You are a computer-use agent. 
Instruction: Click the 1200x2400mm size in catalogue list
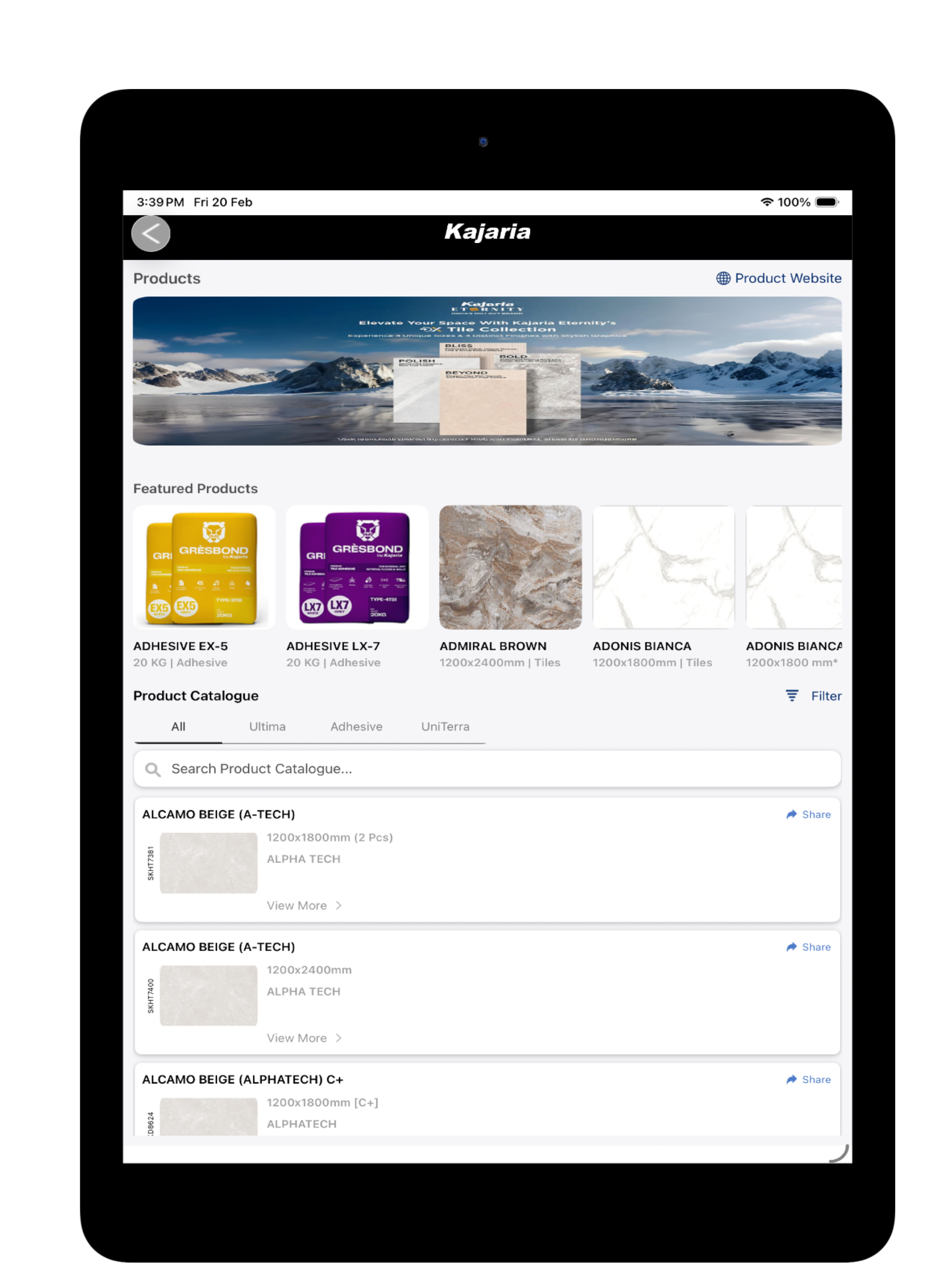309,970
